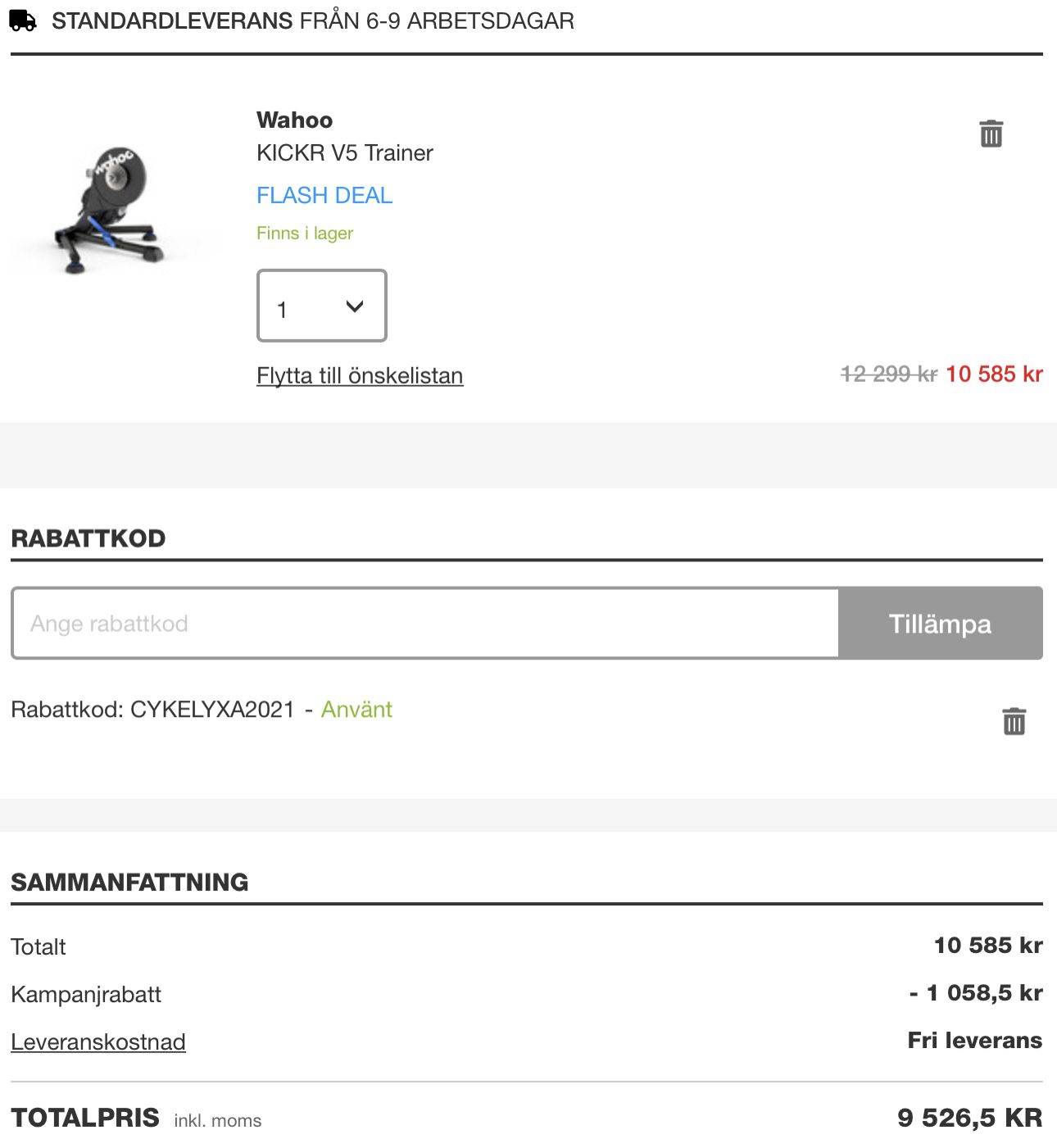Click the green Använt status text
Screen dimensions: 1057x1148
click(x=356, y=710)
